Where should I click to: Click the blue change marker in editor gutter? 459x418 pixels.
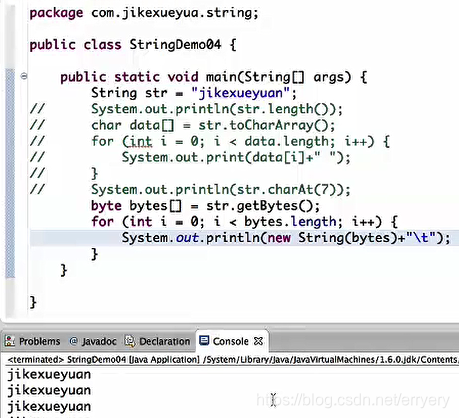10,173
